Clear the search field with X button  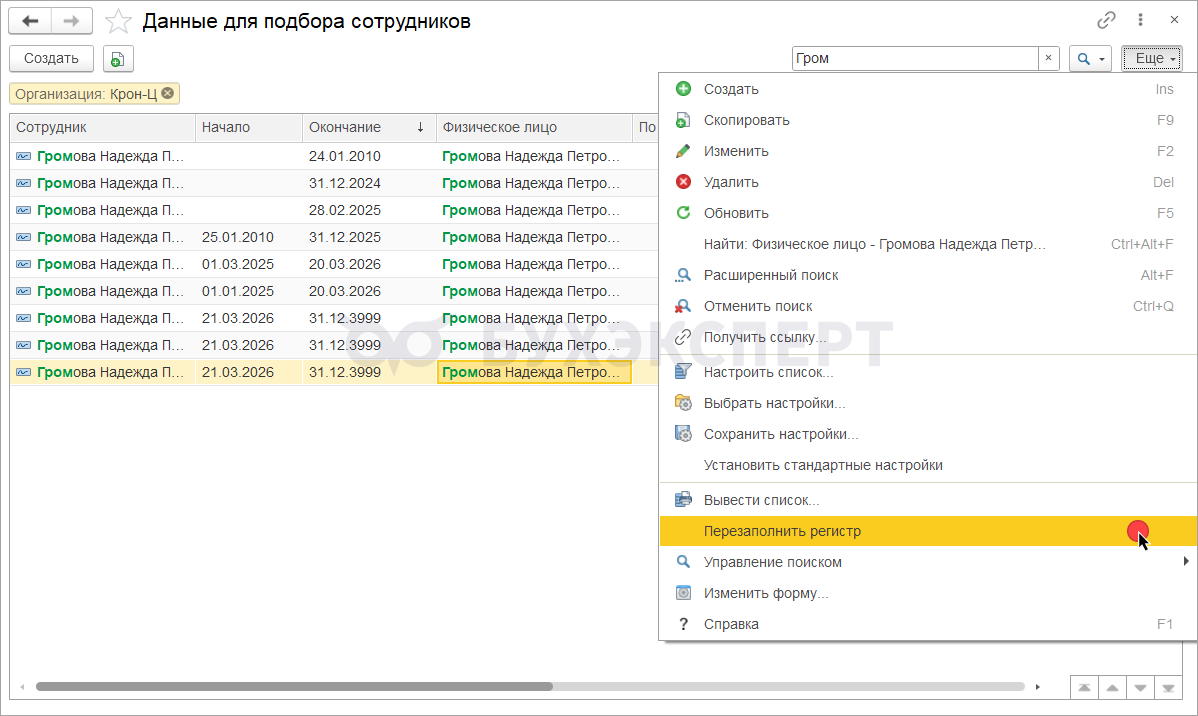(x=1048, y=59)
